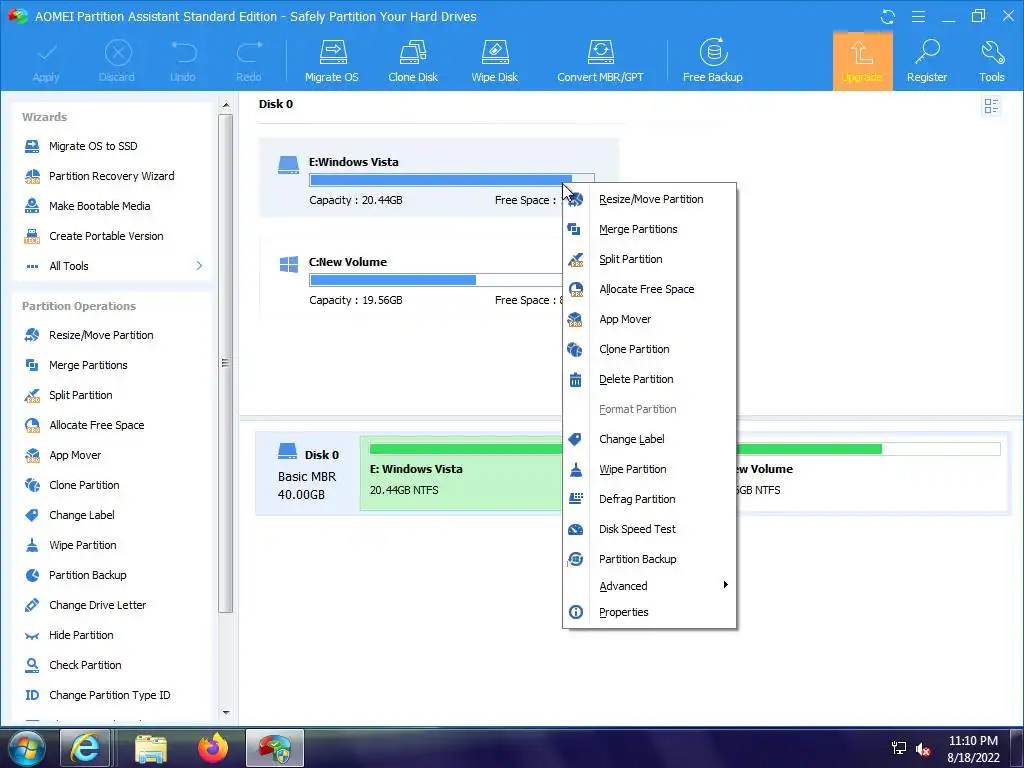Click E: Windows Vista block in disk map
Viewport: 1024px width, 768px height.
coord(461,473)
